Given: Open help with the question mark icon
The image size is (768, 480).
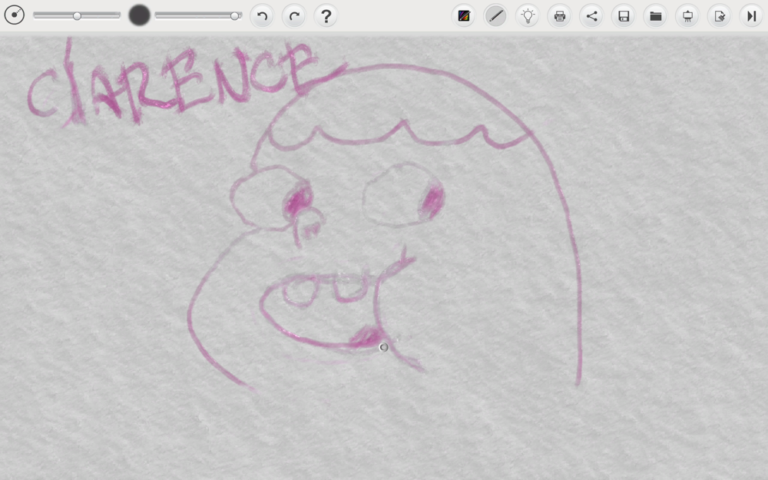Looking at the screenshot, I should [x=326, y=16].
